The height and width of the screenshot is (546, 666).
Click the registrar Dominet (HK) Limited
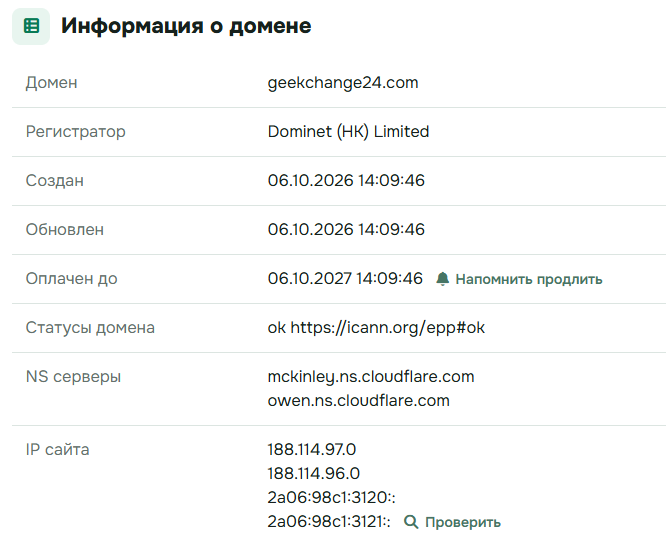(348, 132)
